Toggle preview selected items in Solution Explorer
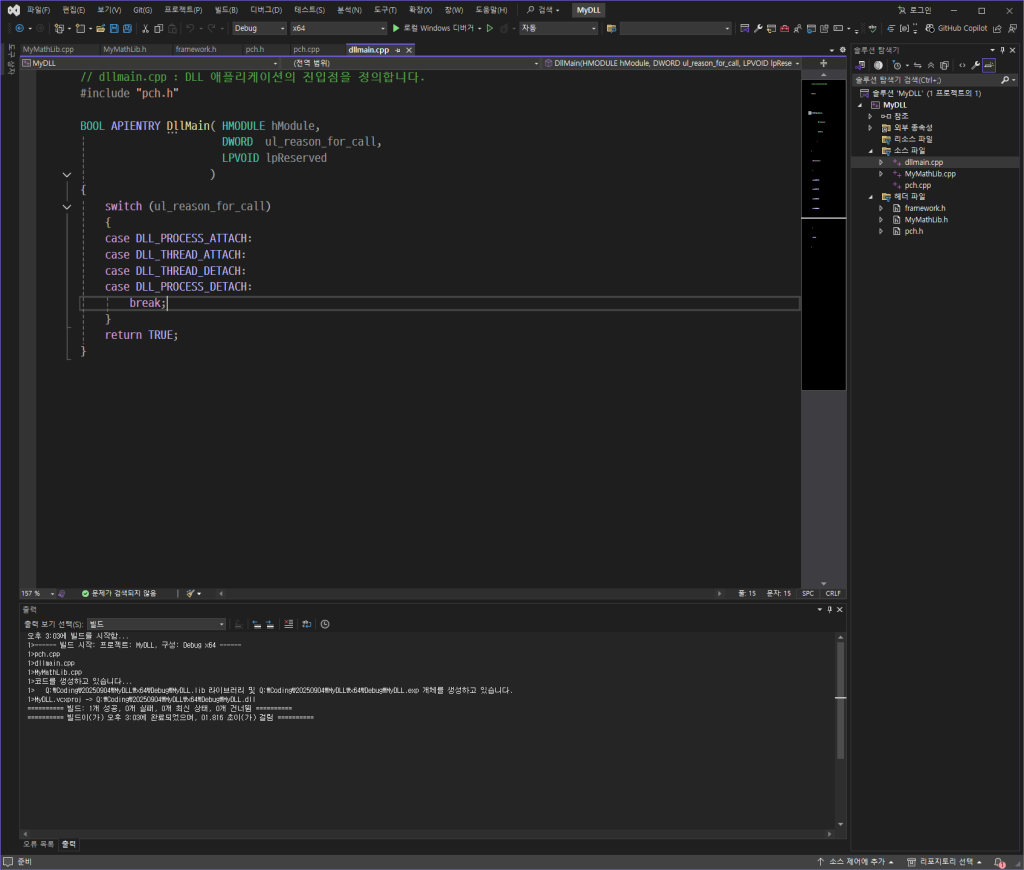This screenshot has height=870, width=1024. coord(988,65)
